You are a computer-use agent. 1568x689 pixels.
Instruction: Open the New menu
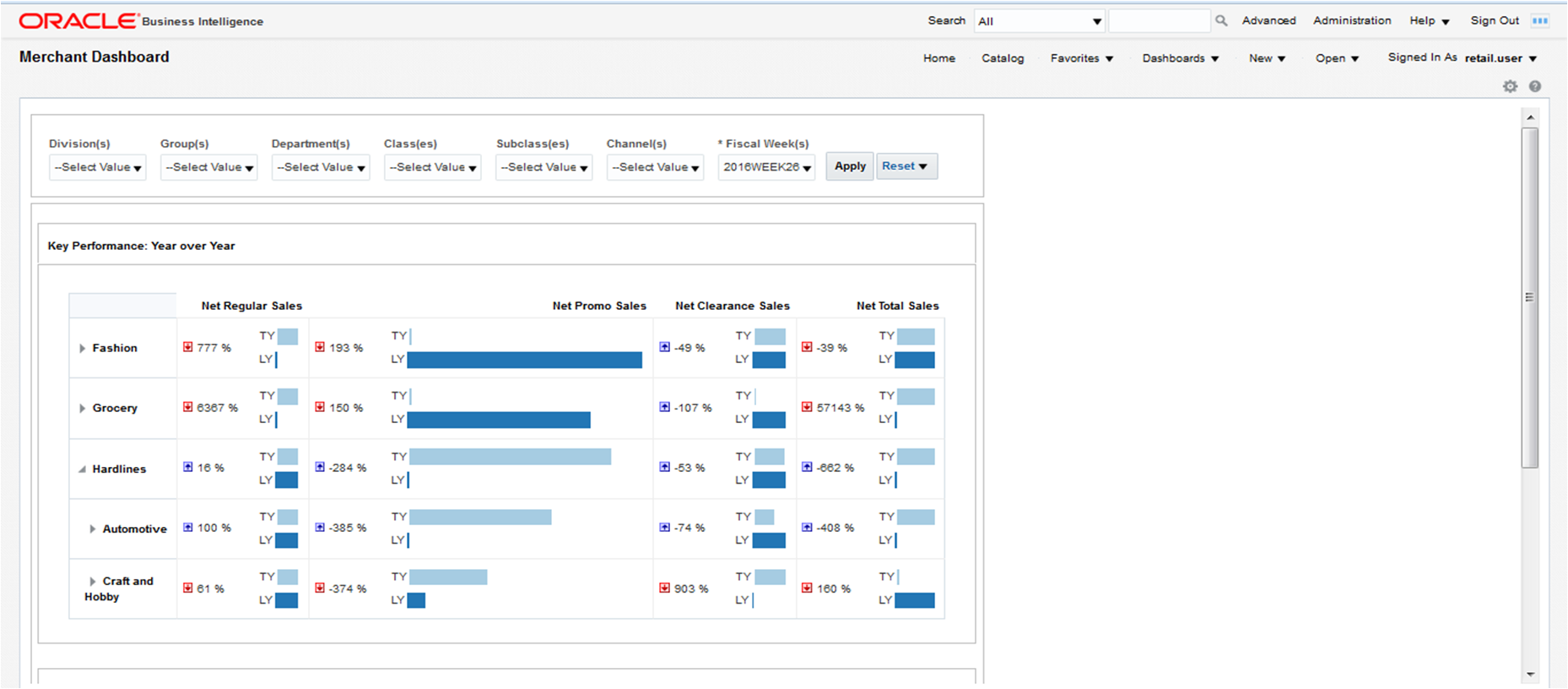[x=1268, y=58]
